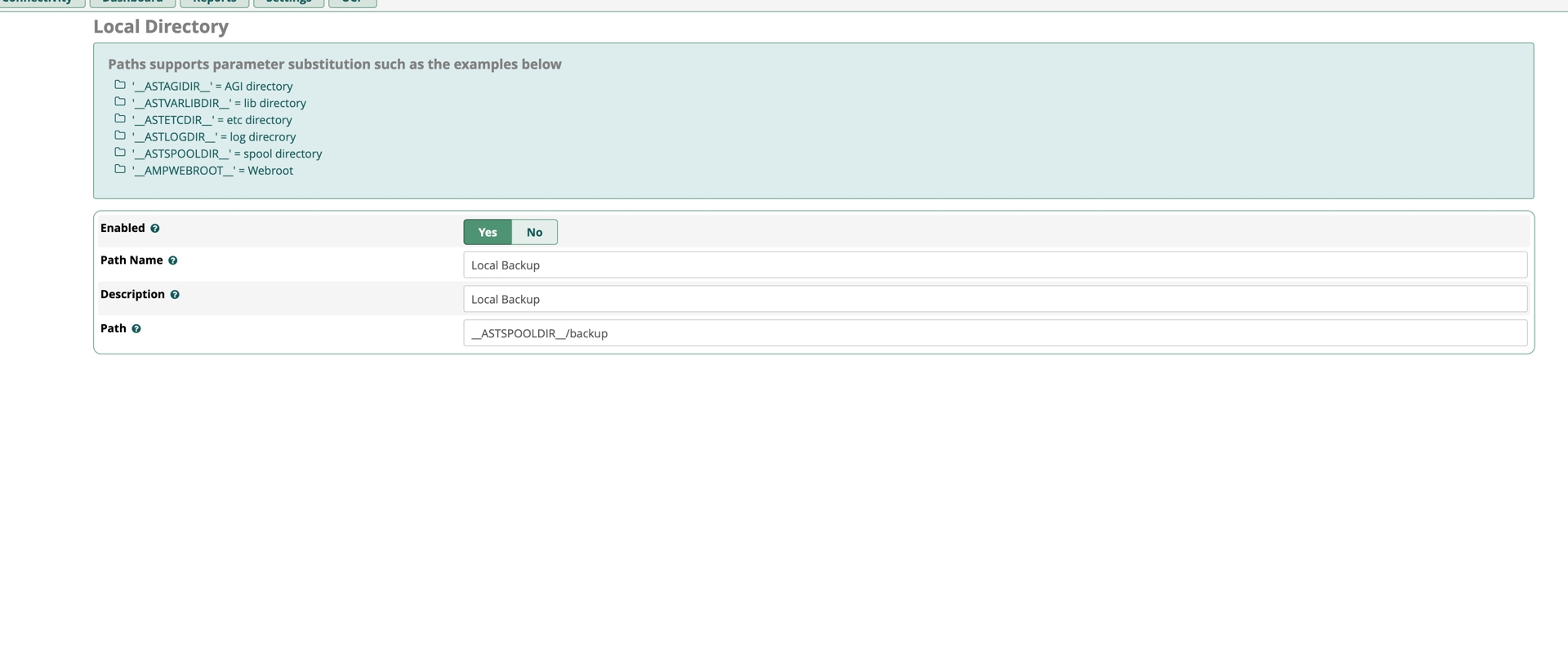The height and width of the screenshot is (659, 1568).
Task: Click into the Description input field
Action: (x=994, y=299)
